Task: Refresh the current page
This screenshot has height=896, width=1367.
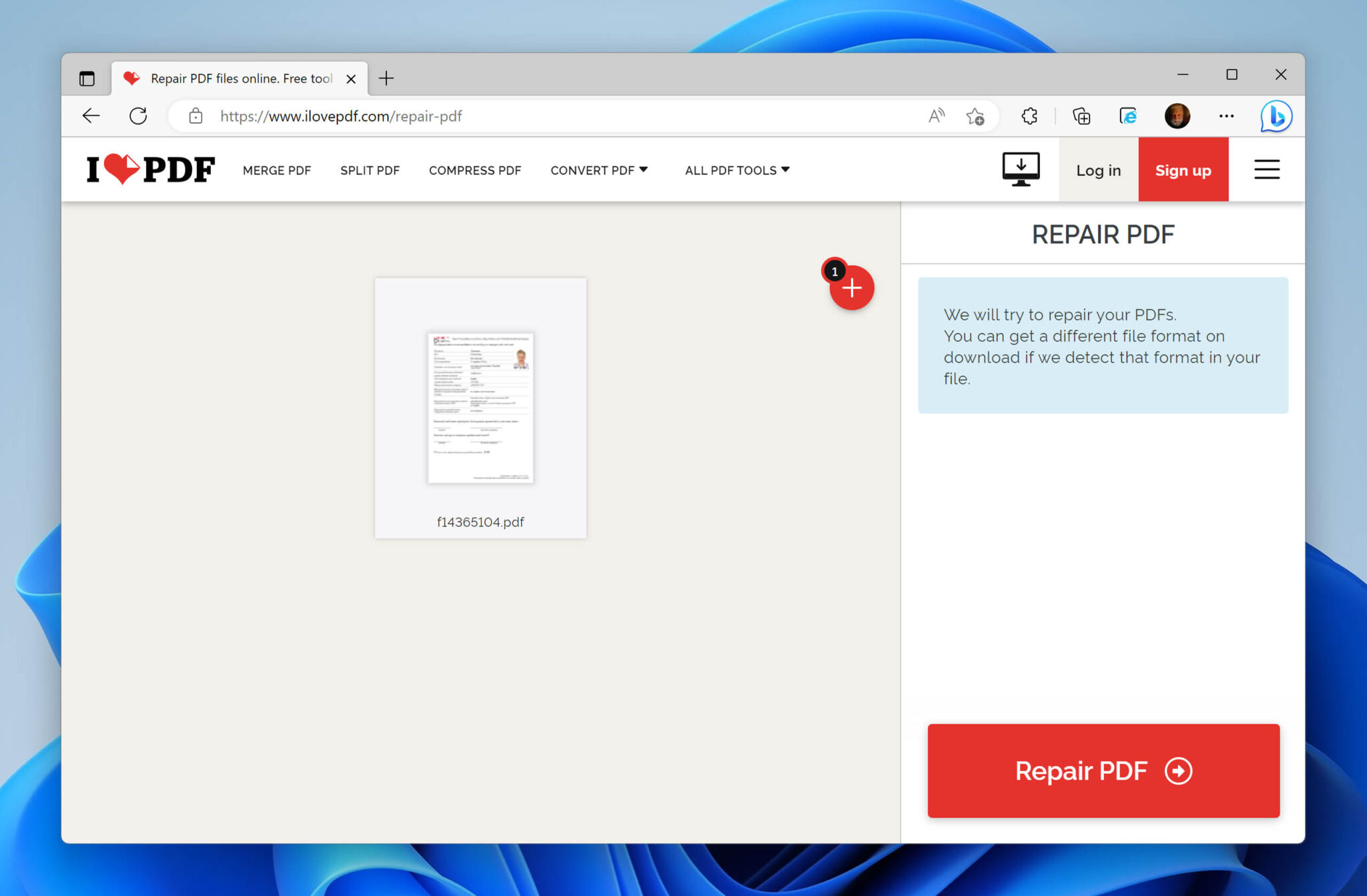Action: 139,115
